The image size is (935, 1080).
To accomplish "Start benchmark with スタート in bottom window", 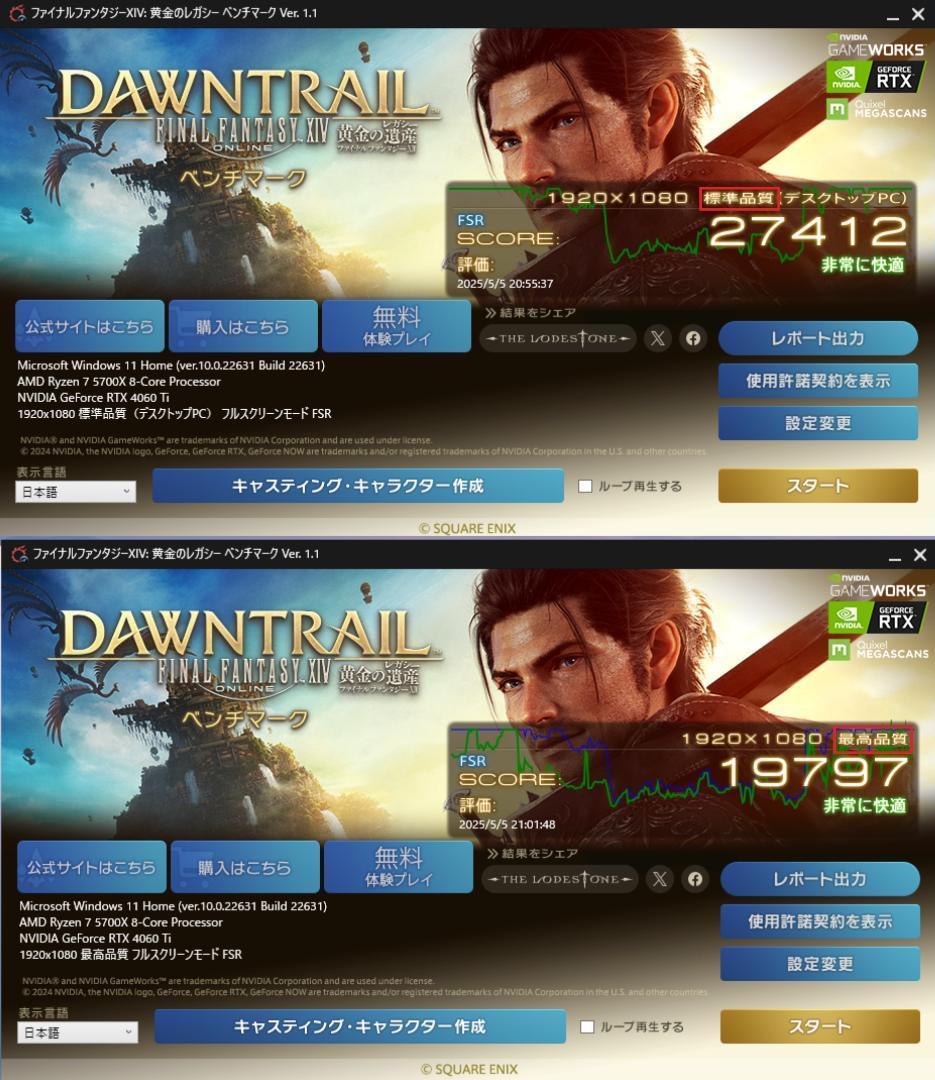I will coord(820,1026).
